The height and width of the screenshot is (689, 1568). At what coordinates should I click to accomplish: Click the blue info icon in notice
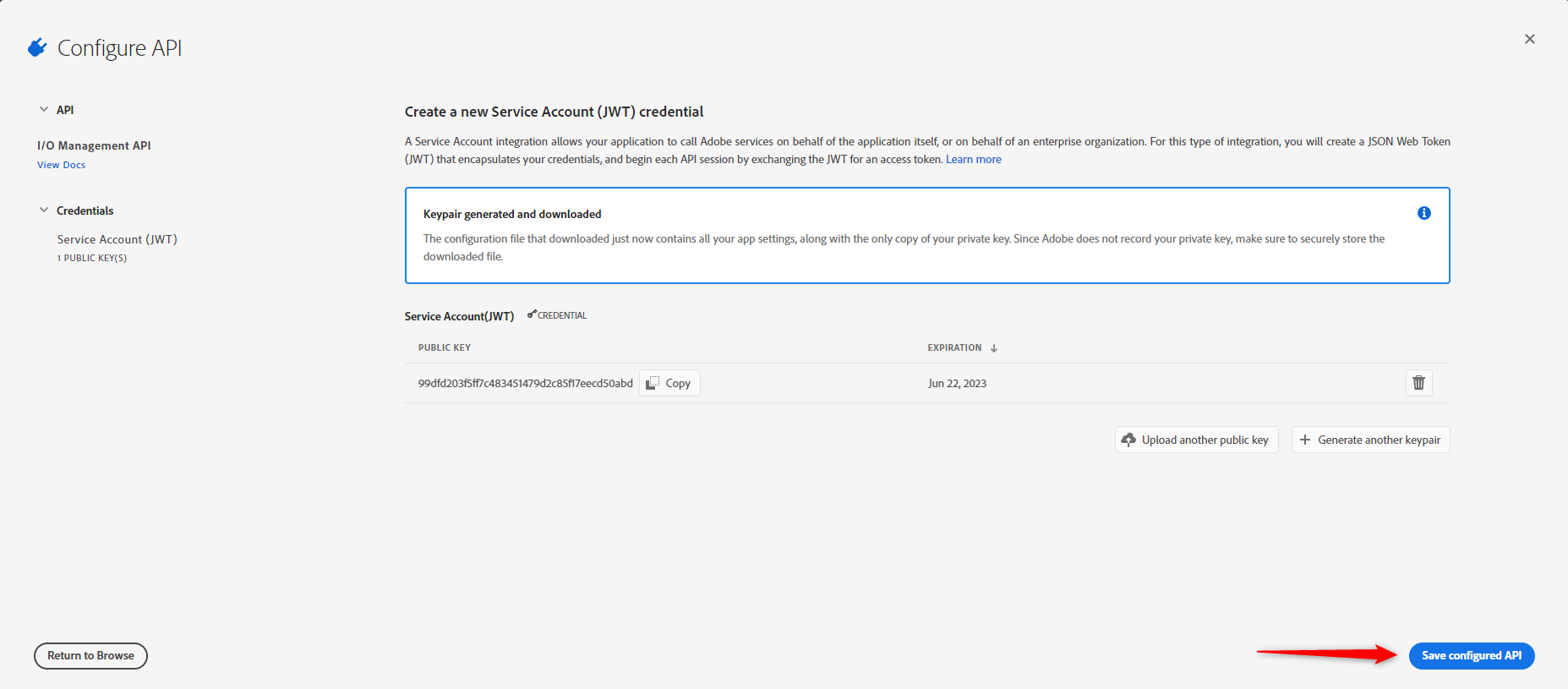[1424, 213]
